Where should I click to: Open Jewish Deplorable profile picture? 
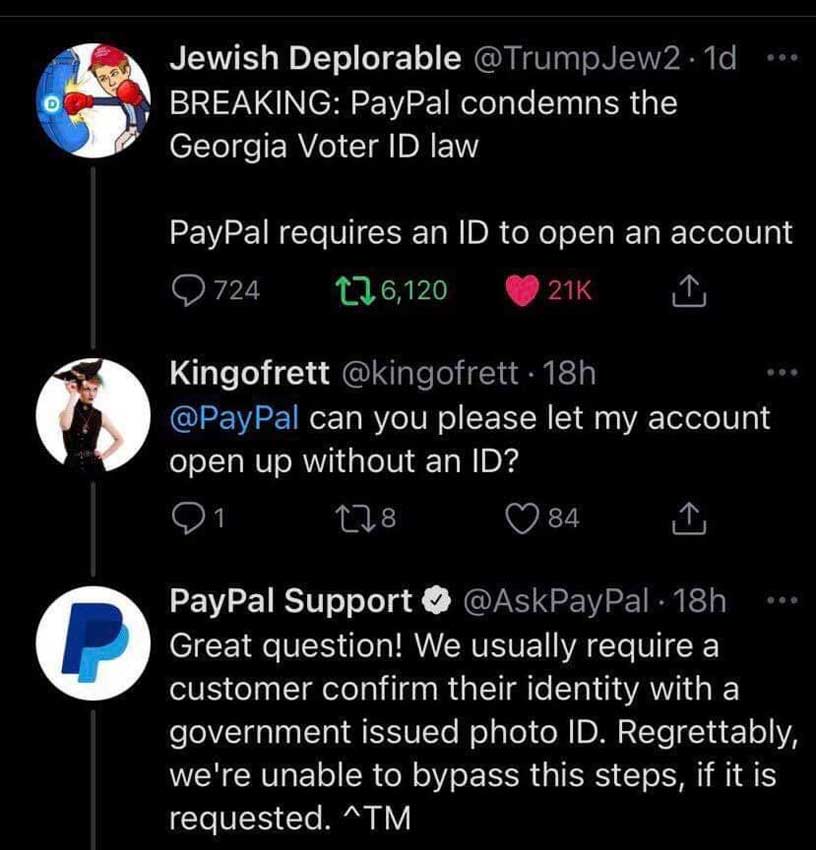point(92,100)
